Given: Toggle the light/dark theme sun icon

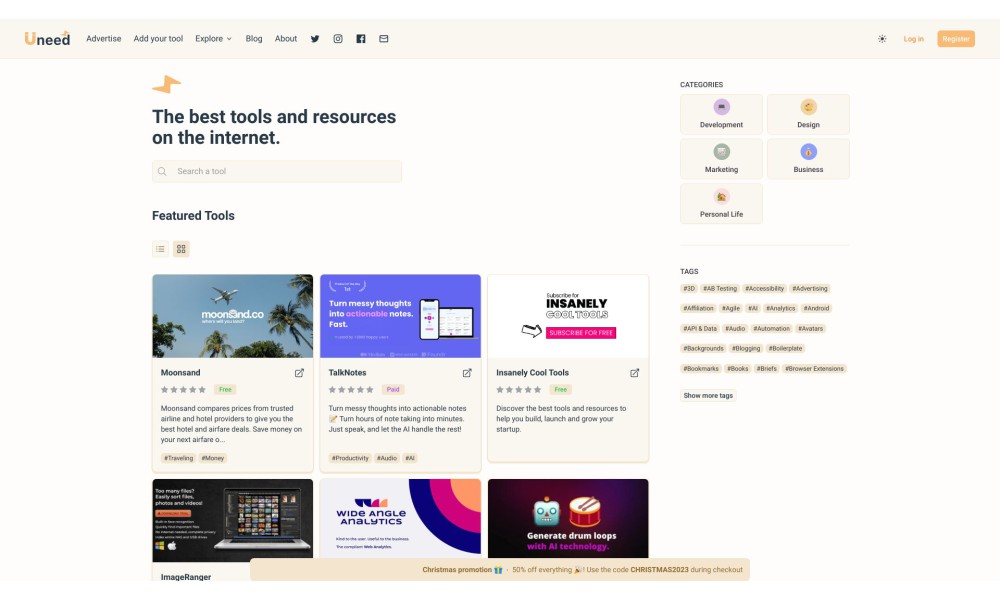Looking at the screenshot, I should pyautogui.click(x=882, y=39).
